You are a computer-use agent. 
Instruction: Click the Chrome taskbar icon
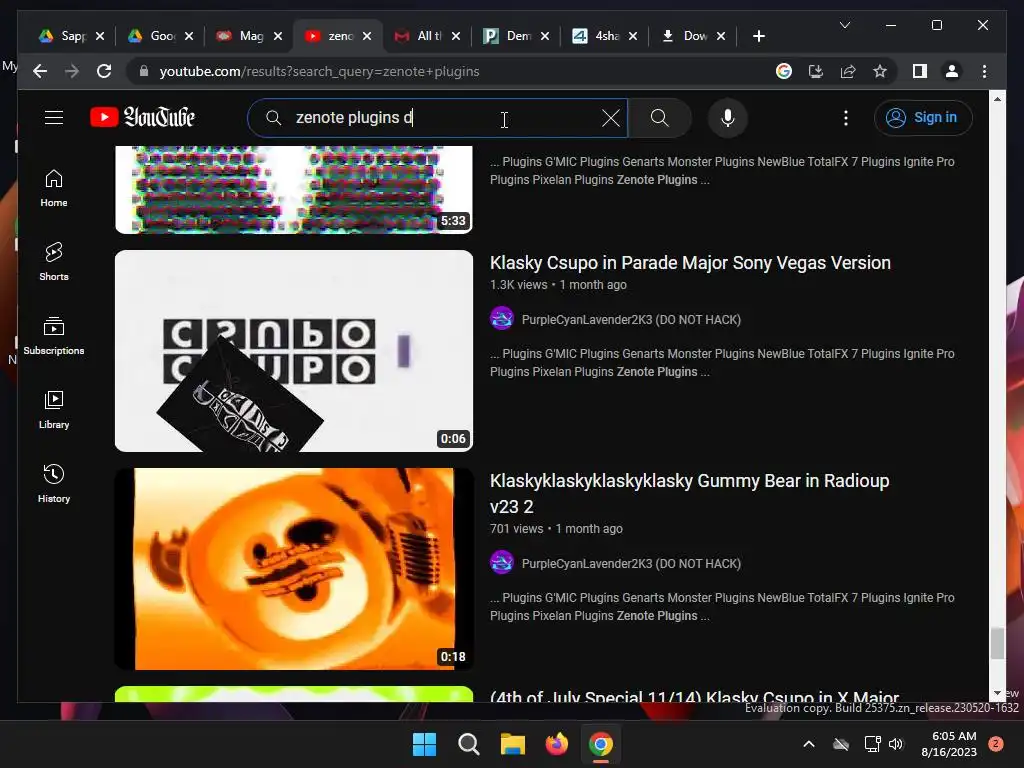601,744
